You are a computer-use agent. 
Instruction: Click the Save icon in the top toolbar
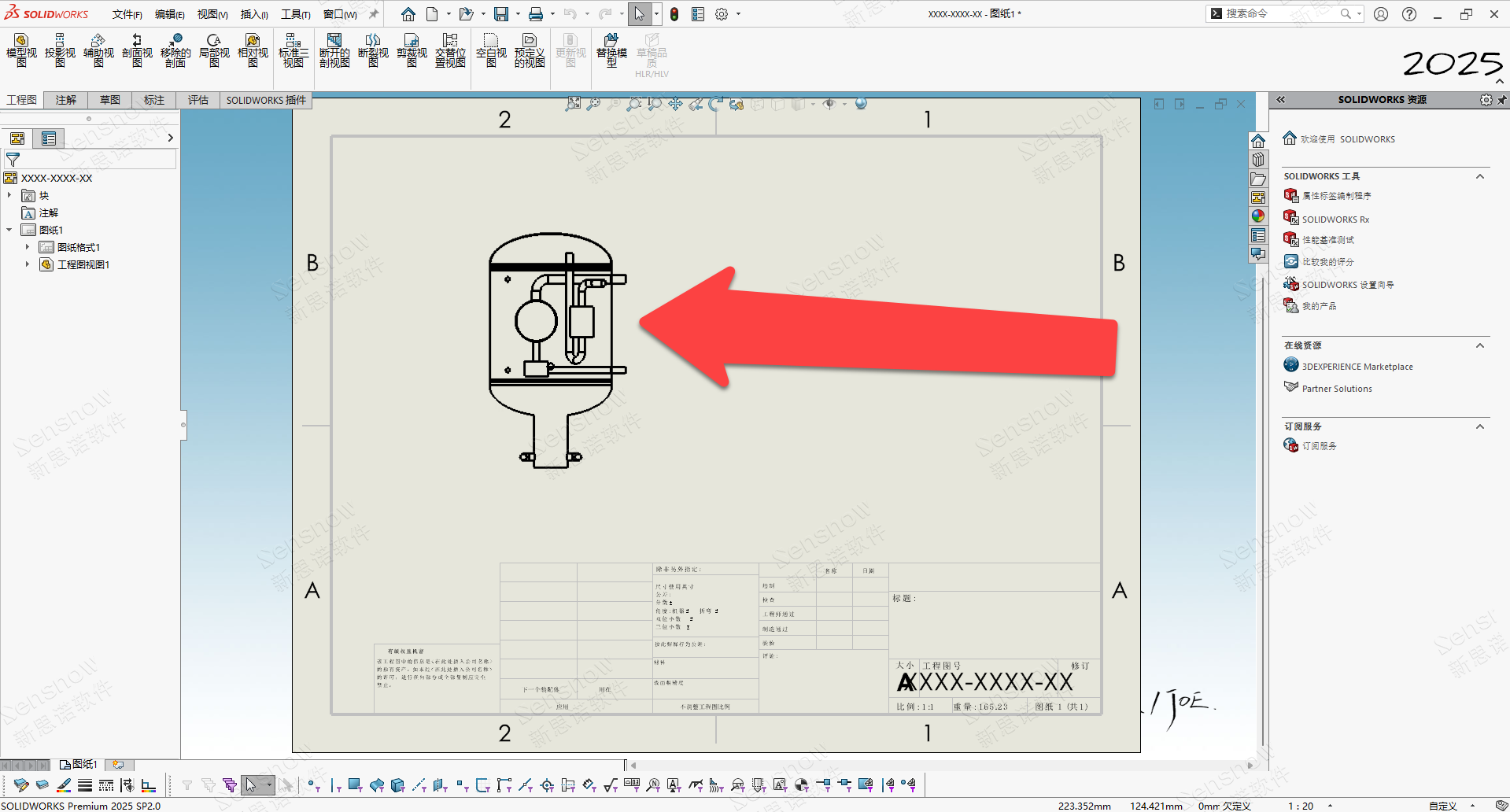[x=501, y=14]
